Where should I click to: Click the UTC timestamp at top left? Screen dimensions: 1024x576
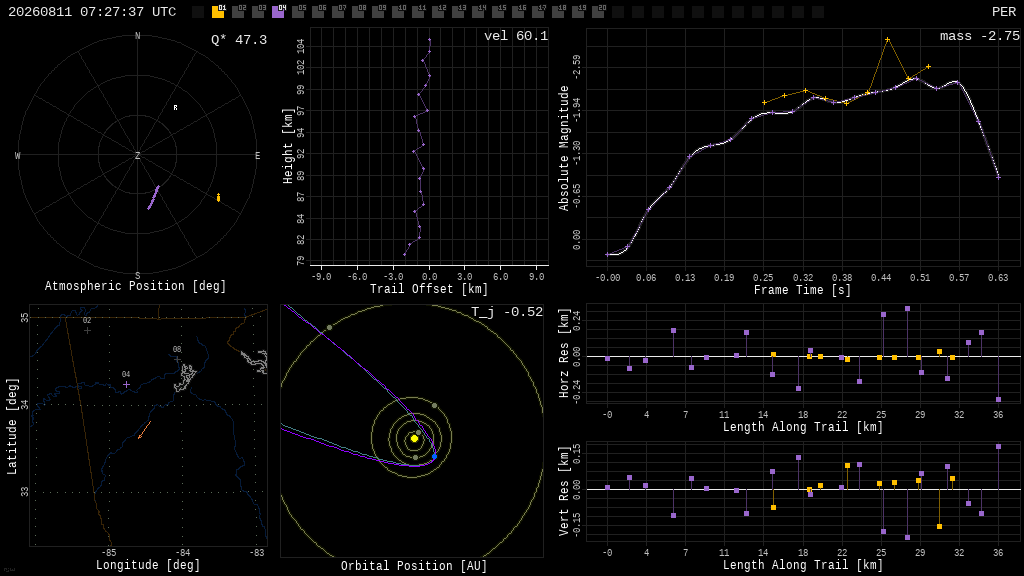tap(92, 12)
